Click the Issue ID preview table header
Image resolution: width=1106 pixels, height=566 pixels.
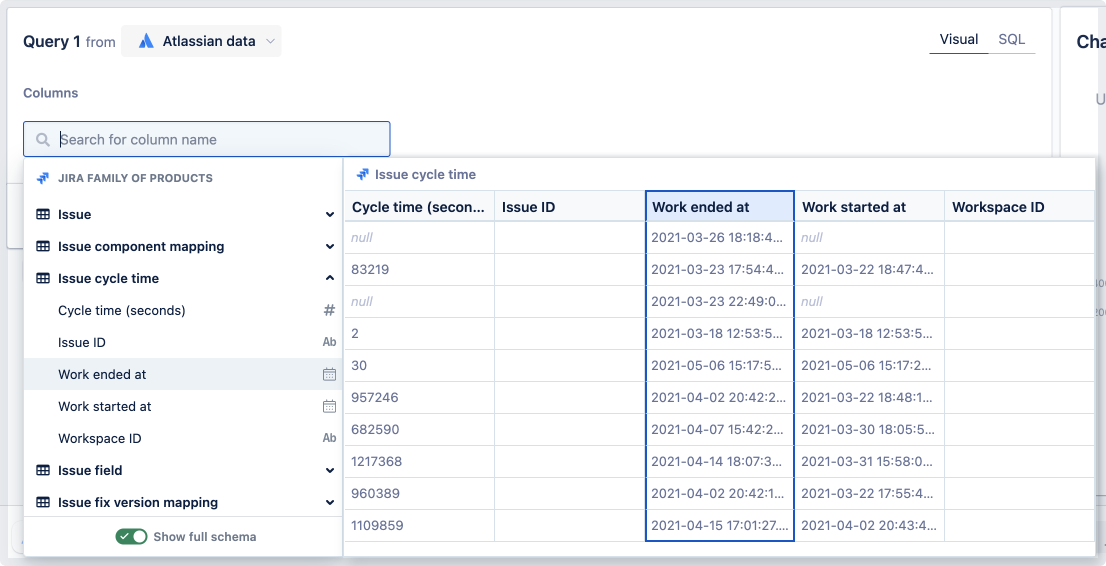pos(570,207)
